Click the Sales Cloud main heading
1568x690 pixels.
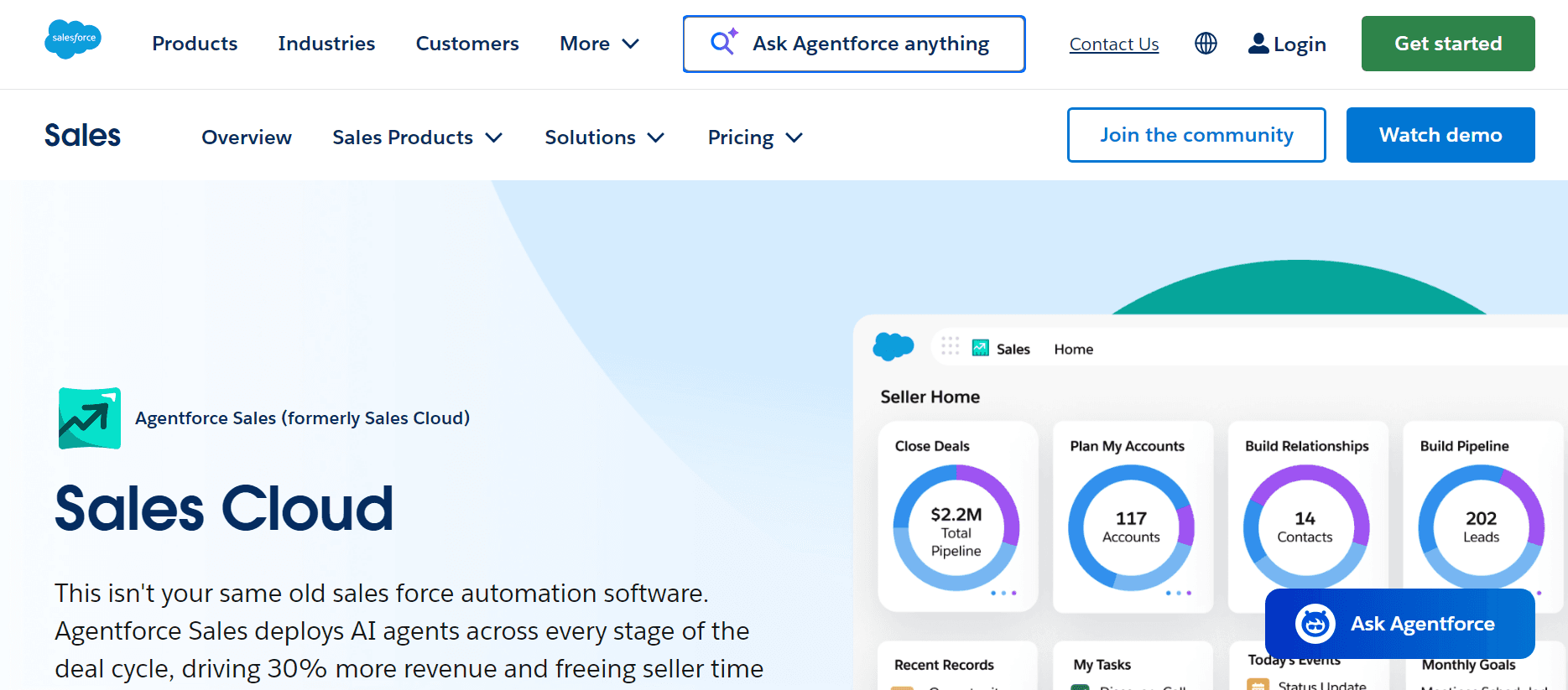pos(224,508)
